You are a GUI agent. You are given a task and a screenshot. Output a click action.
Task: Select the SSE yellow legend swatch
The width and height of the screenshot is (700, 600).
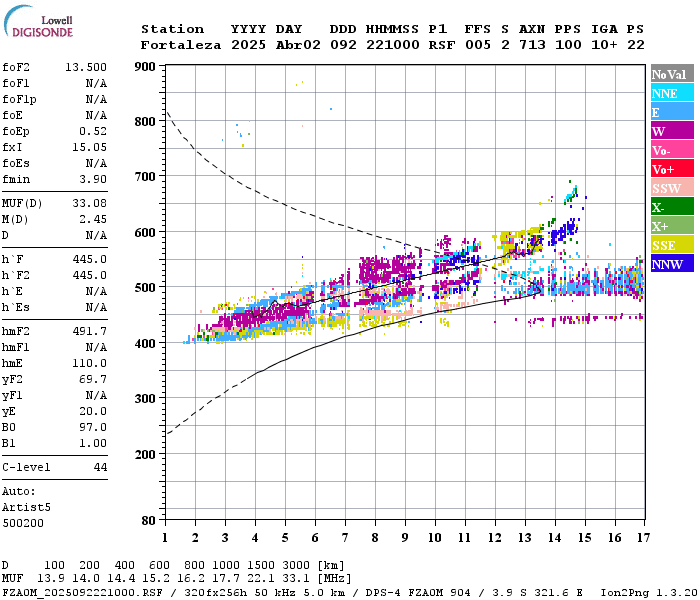(x=672, y=245)
